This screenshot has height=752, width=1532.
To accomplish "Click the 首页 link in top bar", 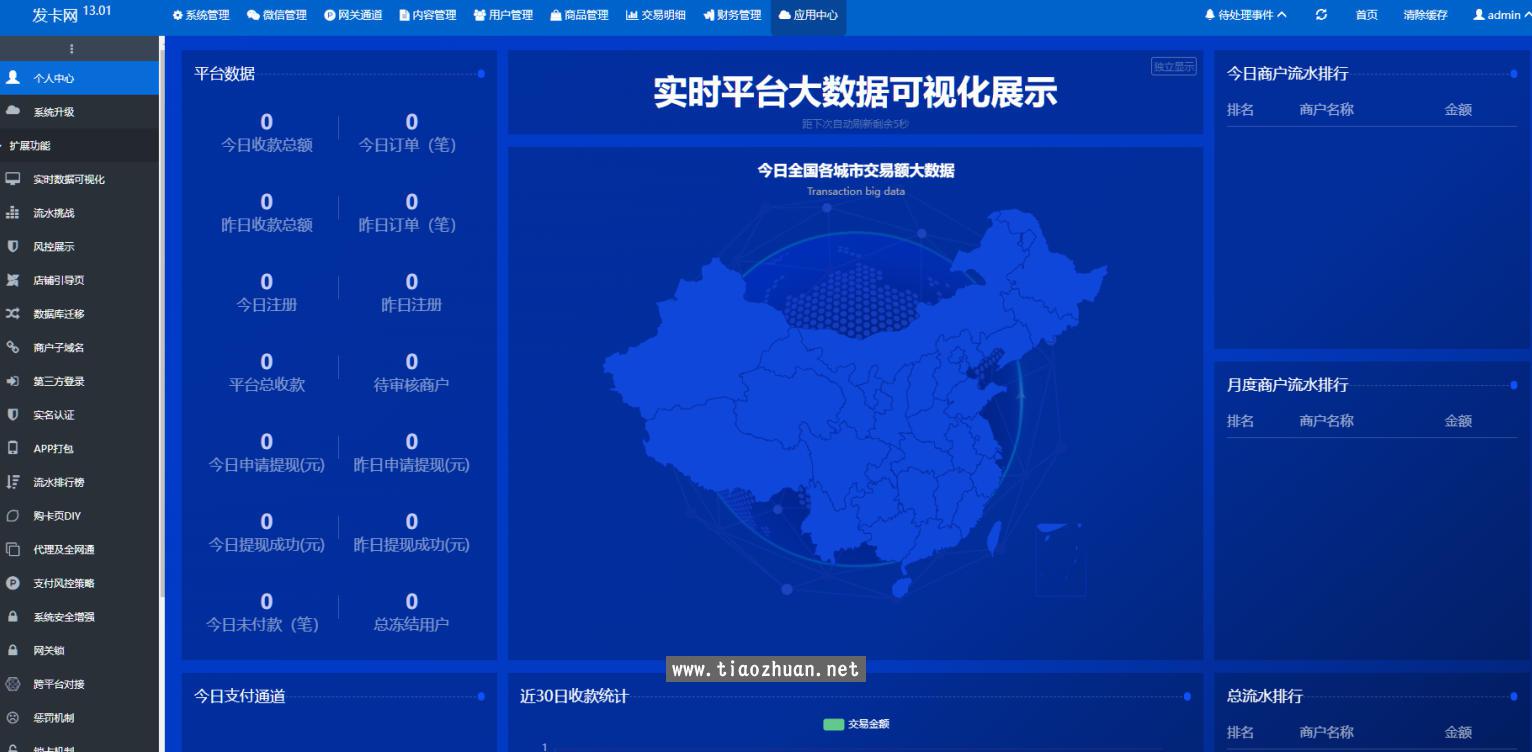I will tap(1366, 15).
